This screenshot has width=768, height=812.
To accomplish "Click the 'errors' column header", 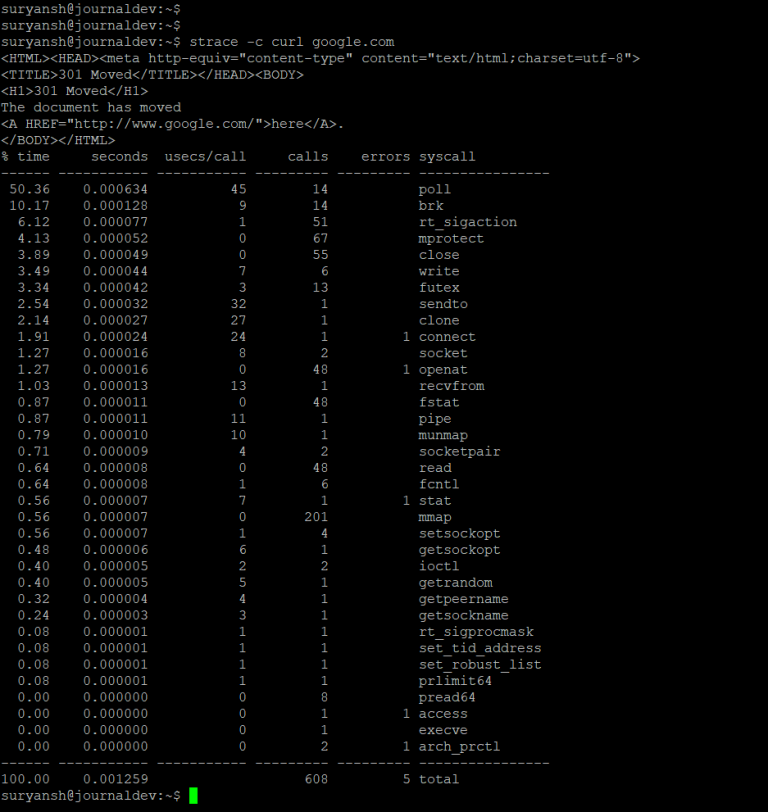I will click(x=385, y=157).
